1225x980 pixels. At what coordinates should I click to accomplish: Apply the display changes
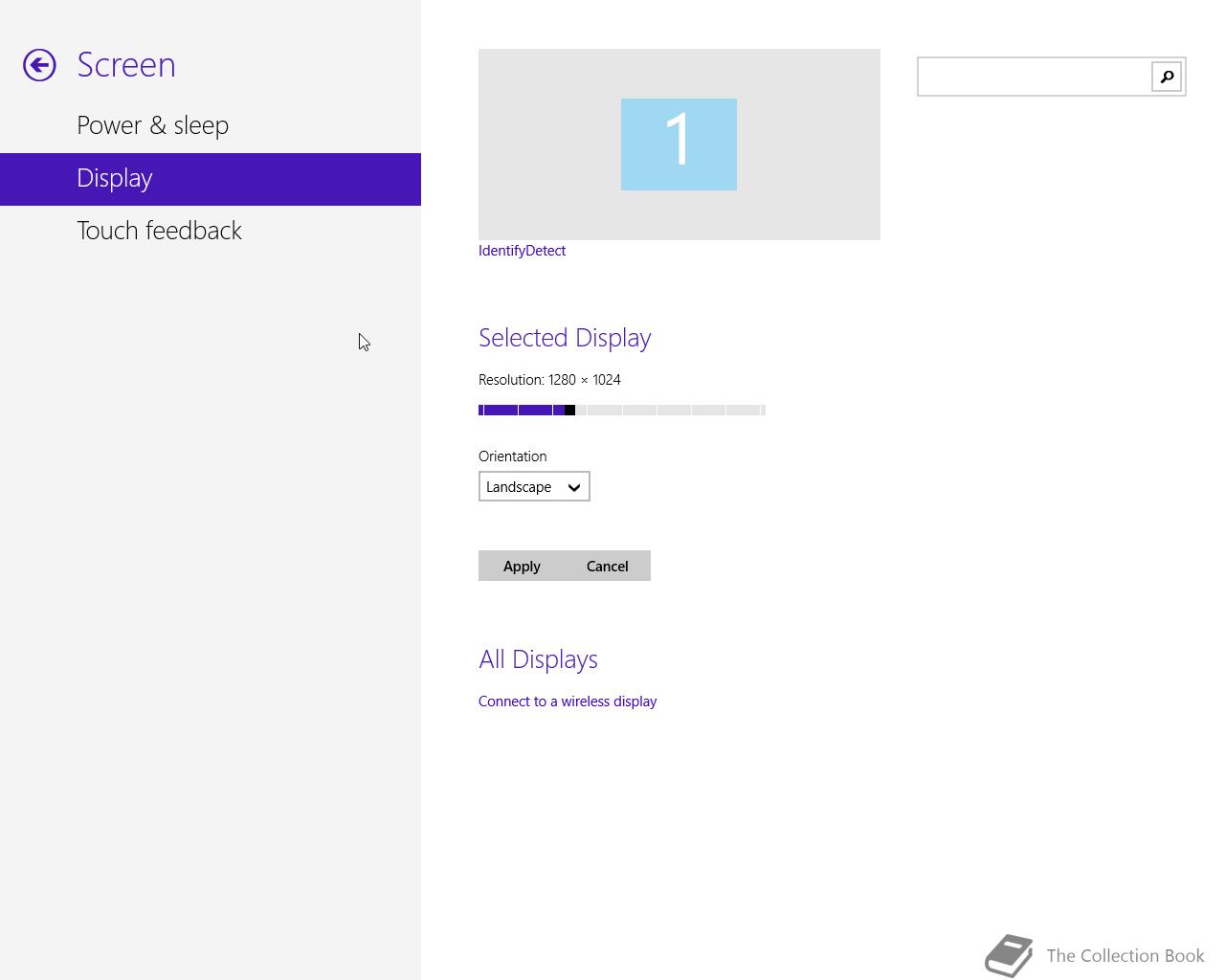click(x=522, y=566)
